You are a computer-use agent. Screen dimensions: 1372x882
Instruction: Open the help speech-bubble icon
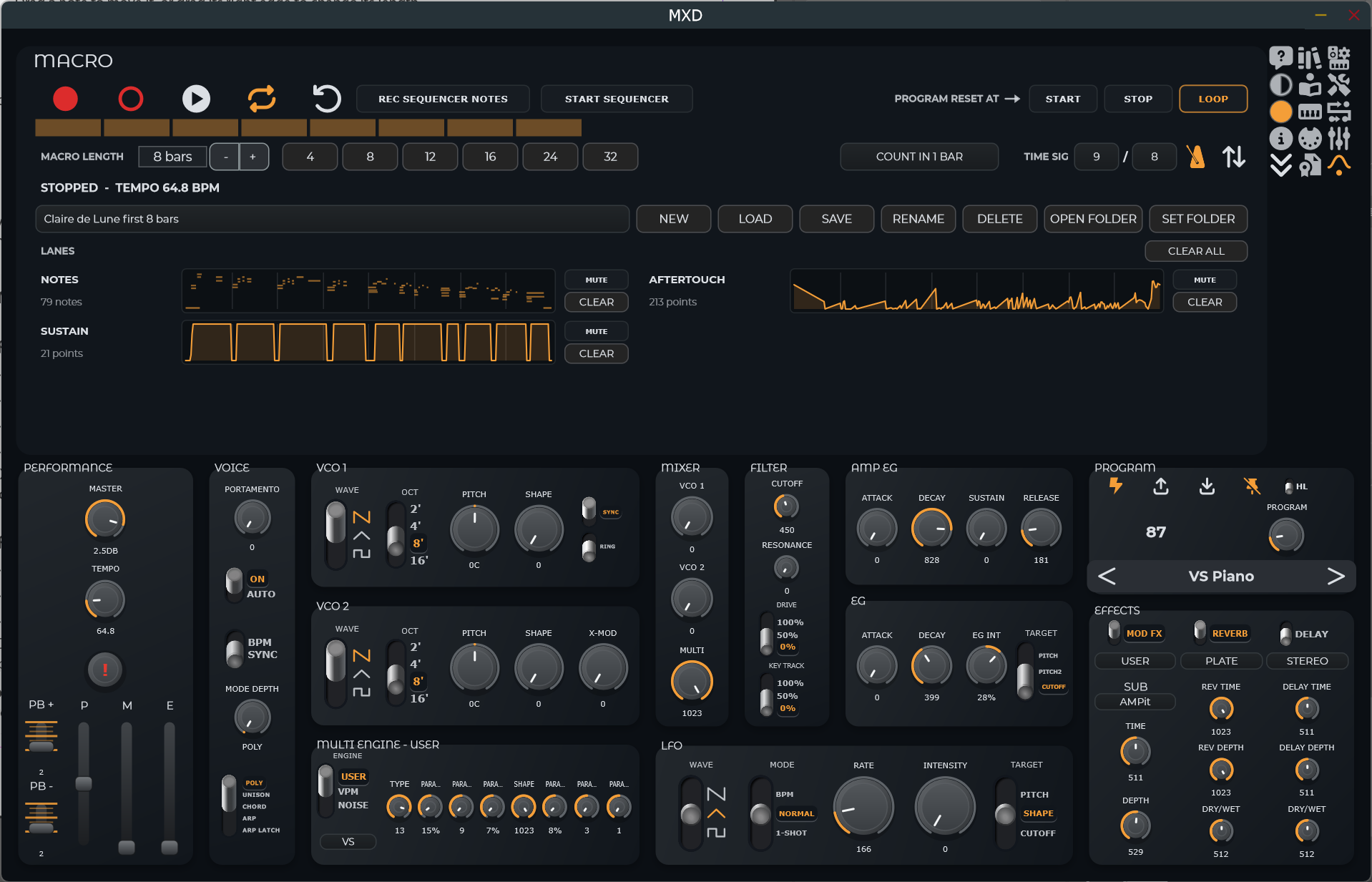(1280, 57)
